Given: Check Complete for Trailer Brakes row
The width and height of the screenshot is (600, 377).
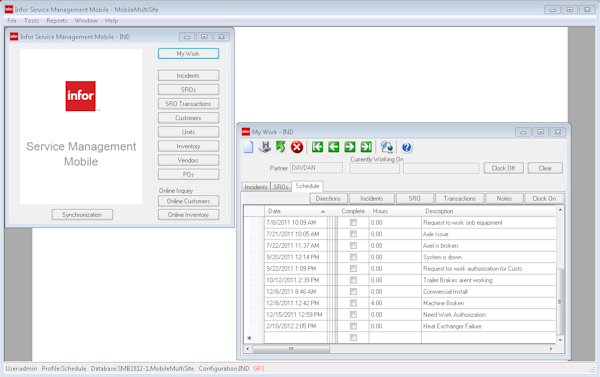Looking at the screenshot, I should [x=353, y=280].
